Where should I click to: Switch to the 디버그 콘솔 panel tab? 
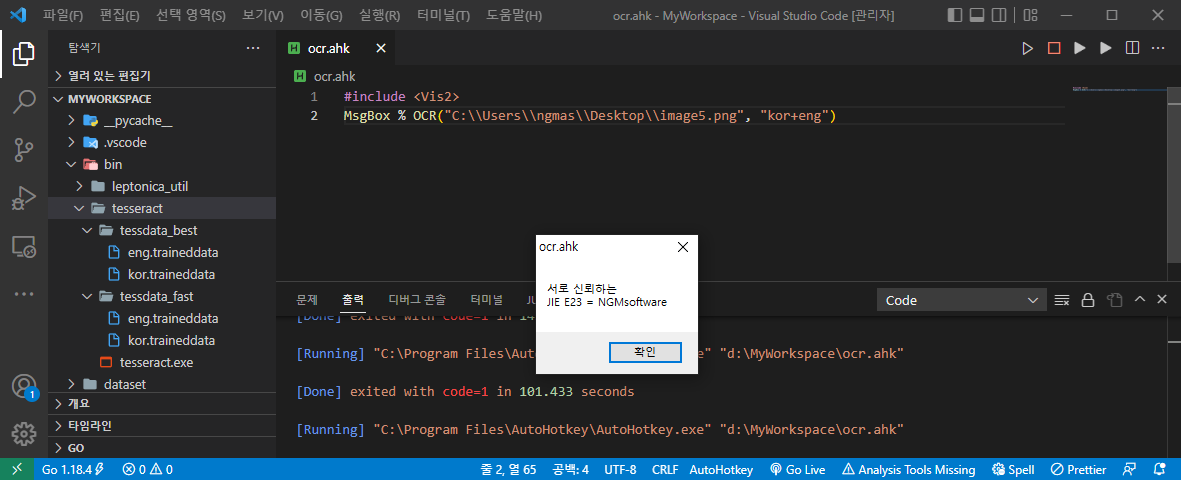(417, 300)
